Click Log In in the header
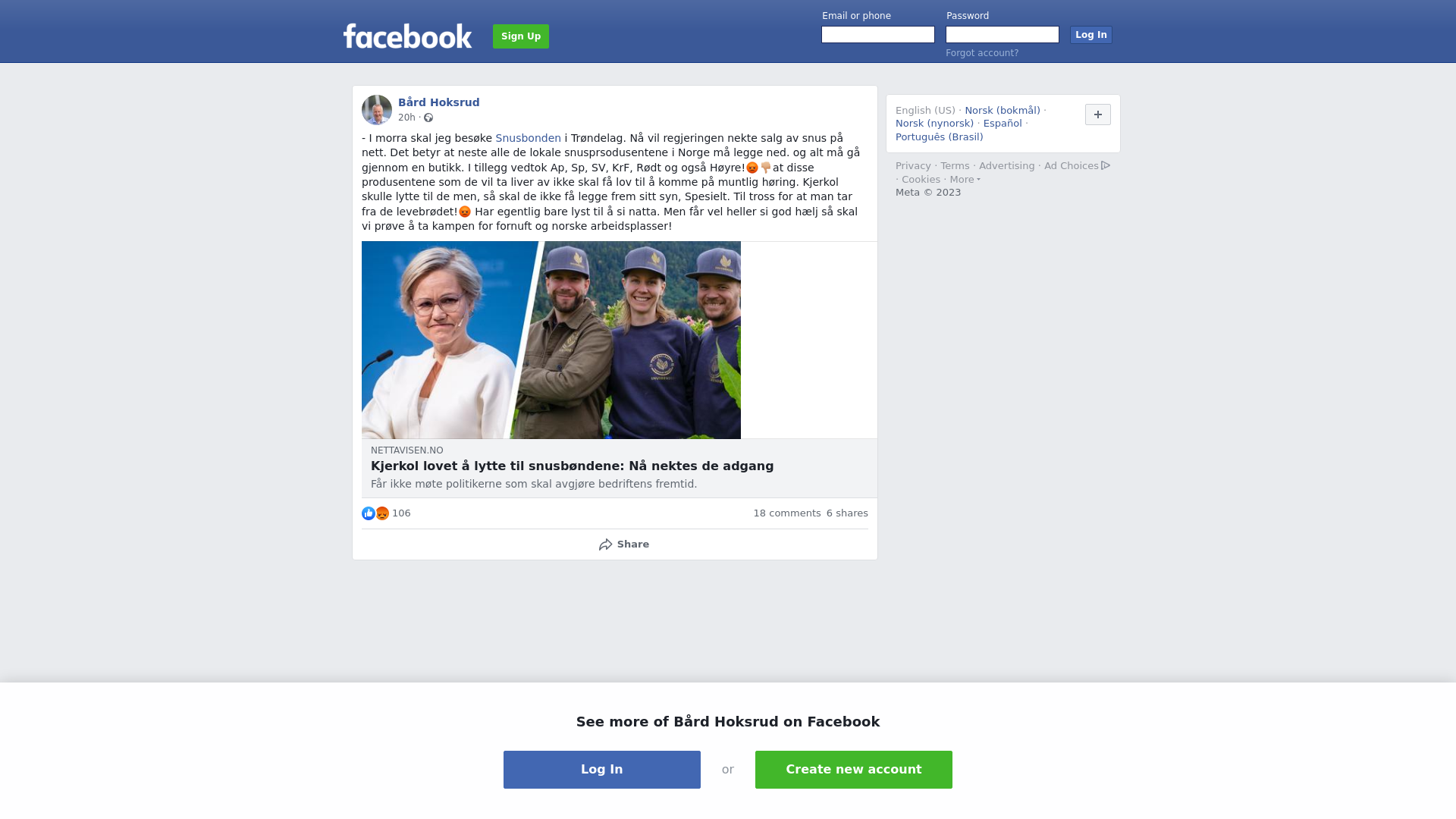Screen dimensions: 1456x819 (1091, 35)
